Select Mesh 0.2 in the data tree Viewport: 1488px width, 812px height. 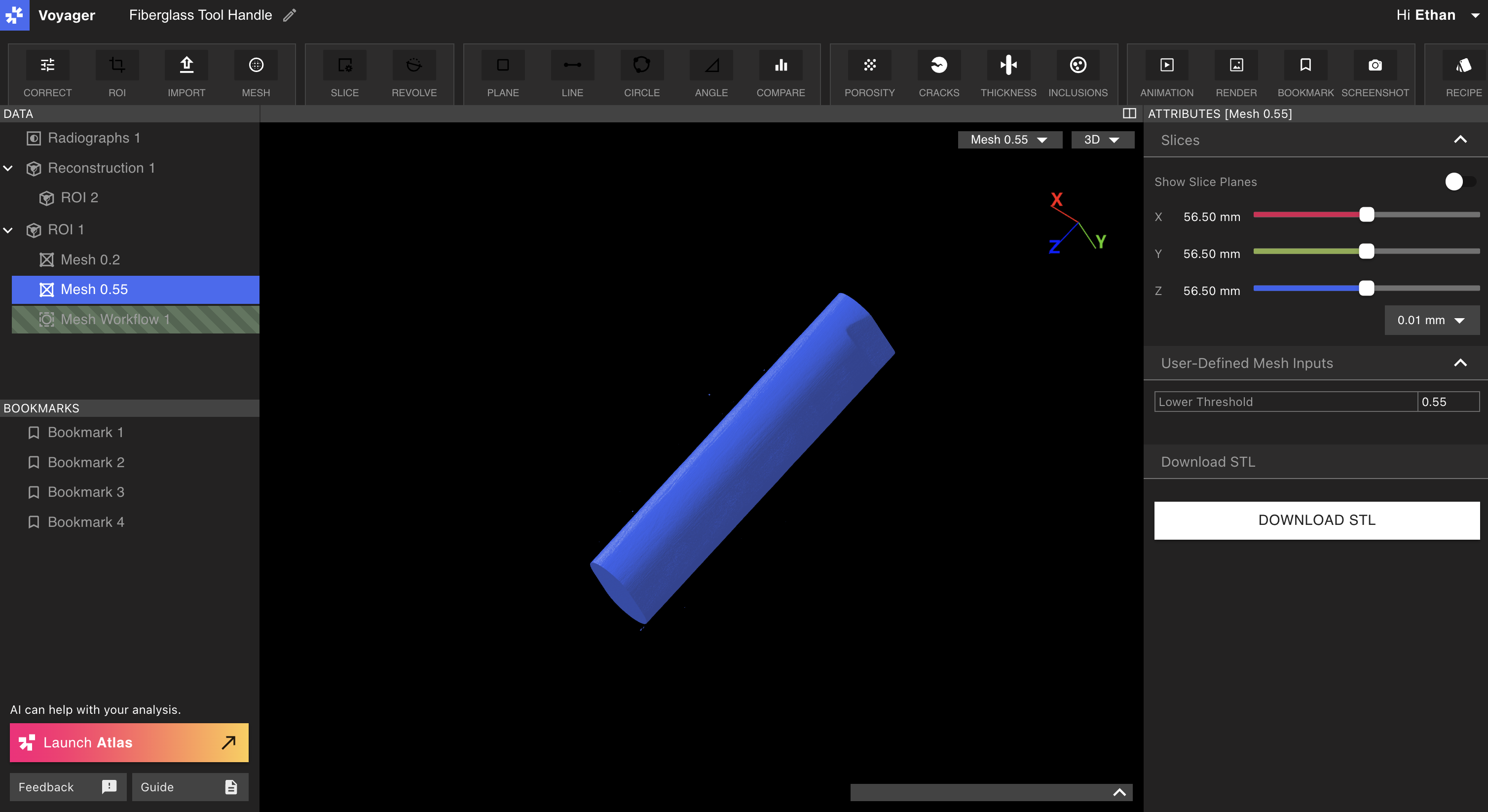coord(90,259)
